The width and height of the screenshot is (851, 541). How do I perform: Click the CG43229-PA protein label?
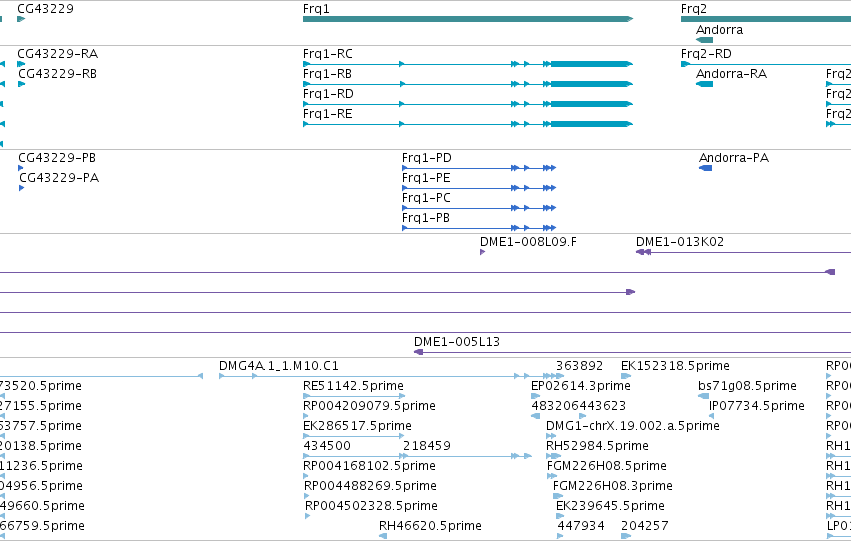coord(59,178)
